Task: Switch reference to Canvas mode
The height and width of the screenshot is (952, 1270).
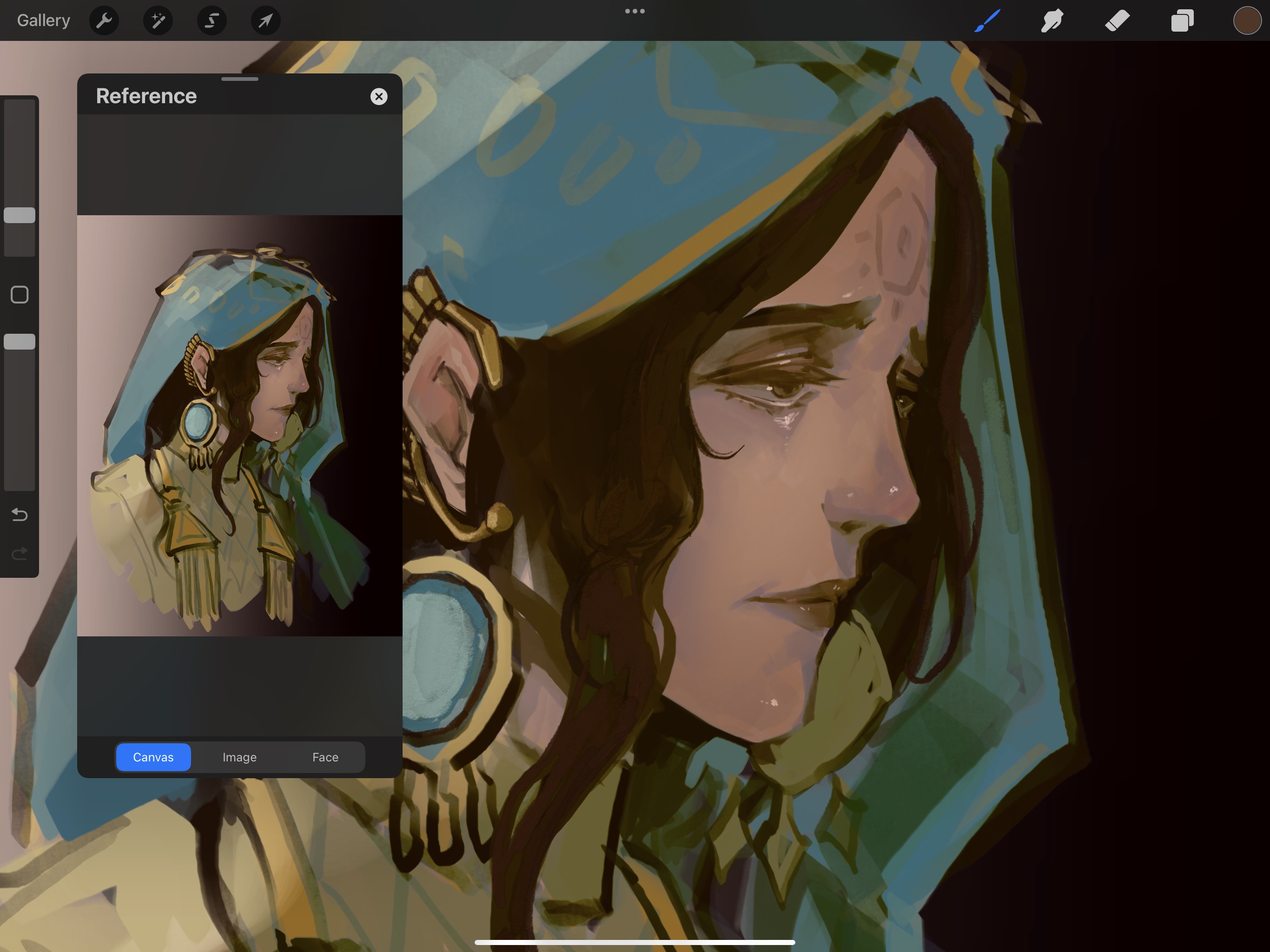Action: (x=153, y=757)
